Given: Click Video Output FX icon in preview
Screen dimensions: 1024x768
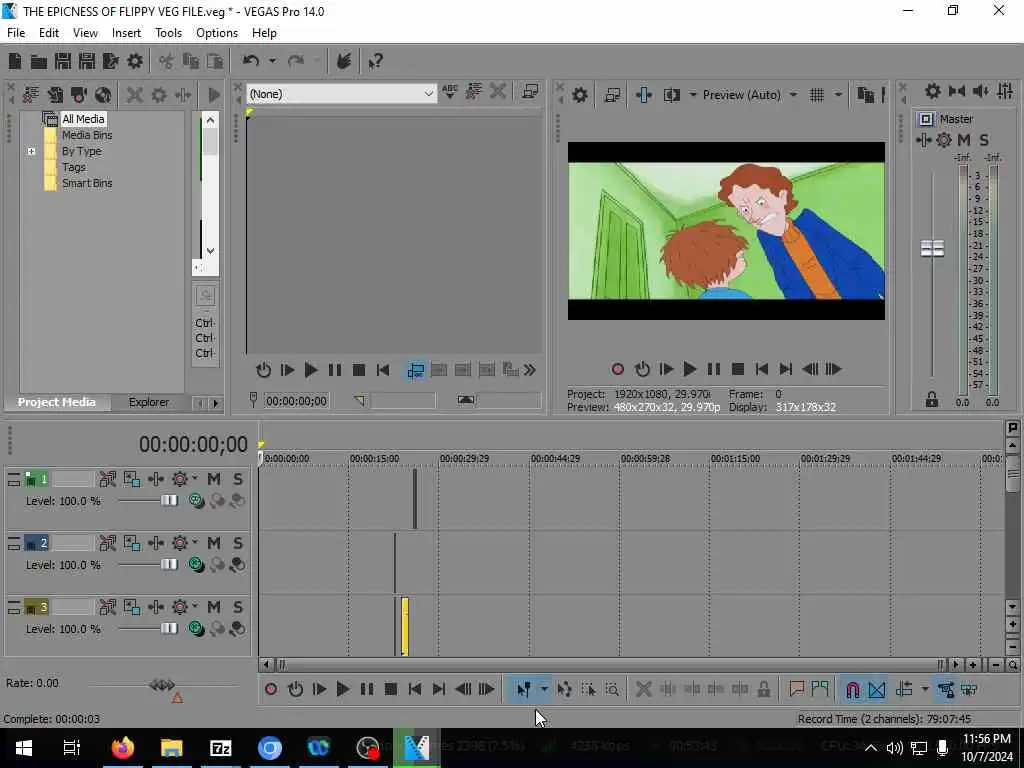Looking at the screenshot, I should click(x=644, y=95).
